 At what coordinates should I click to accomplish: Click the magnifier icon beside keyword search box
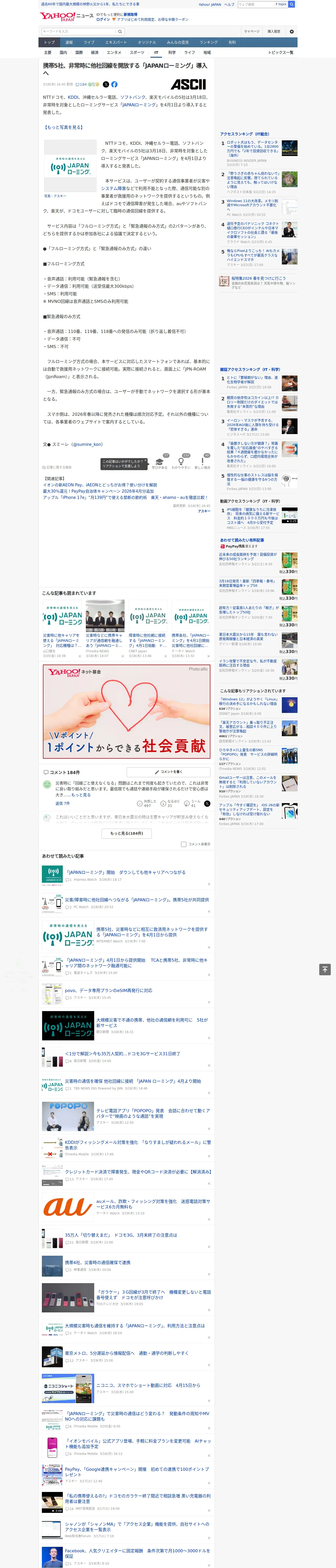click(x=120, y=31)
